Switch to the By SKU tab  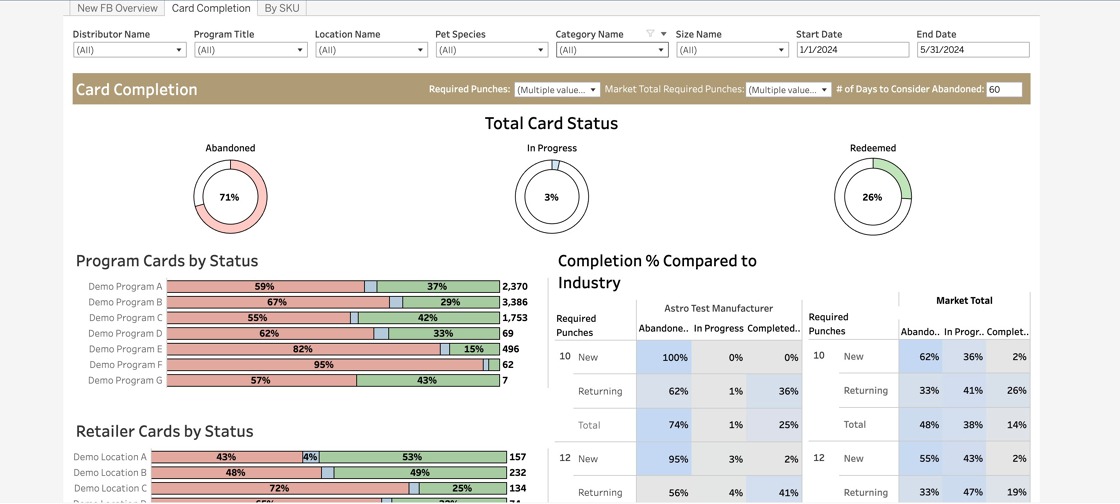(x=282, y=8)
